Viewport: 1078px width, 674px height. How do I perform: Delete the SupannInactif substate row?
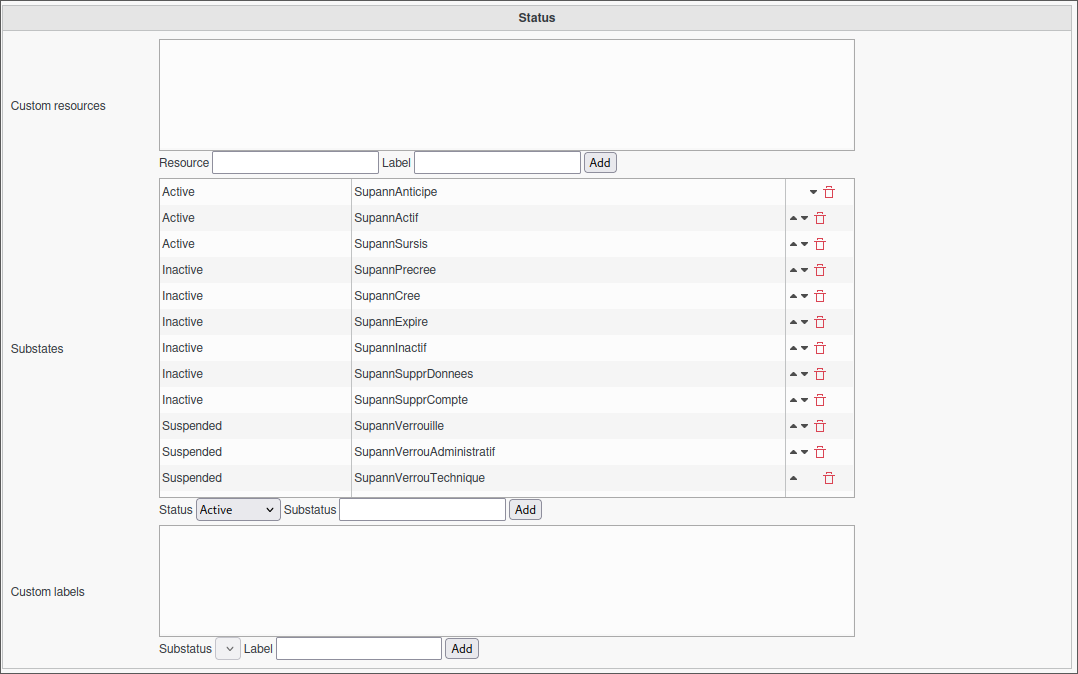click(820, 348)
